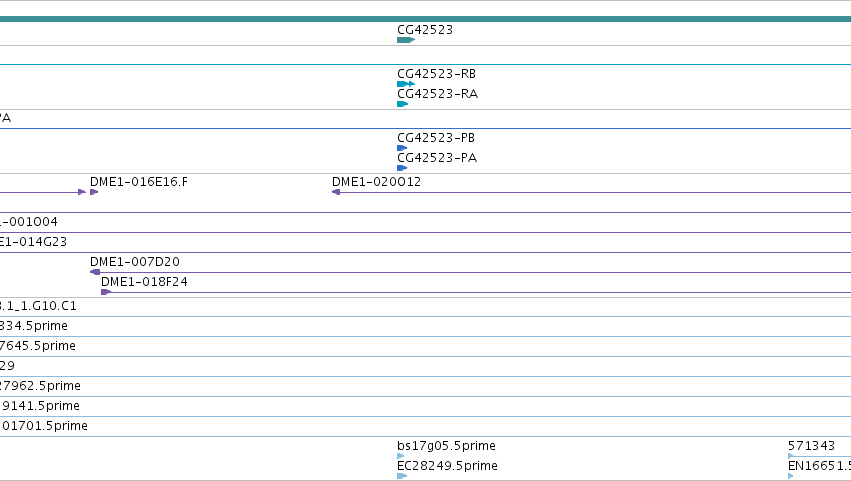This screenshot has width=851, height=481.
Task: Select the label ending in 014G23
Action: (x=34, y=242)
